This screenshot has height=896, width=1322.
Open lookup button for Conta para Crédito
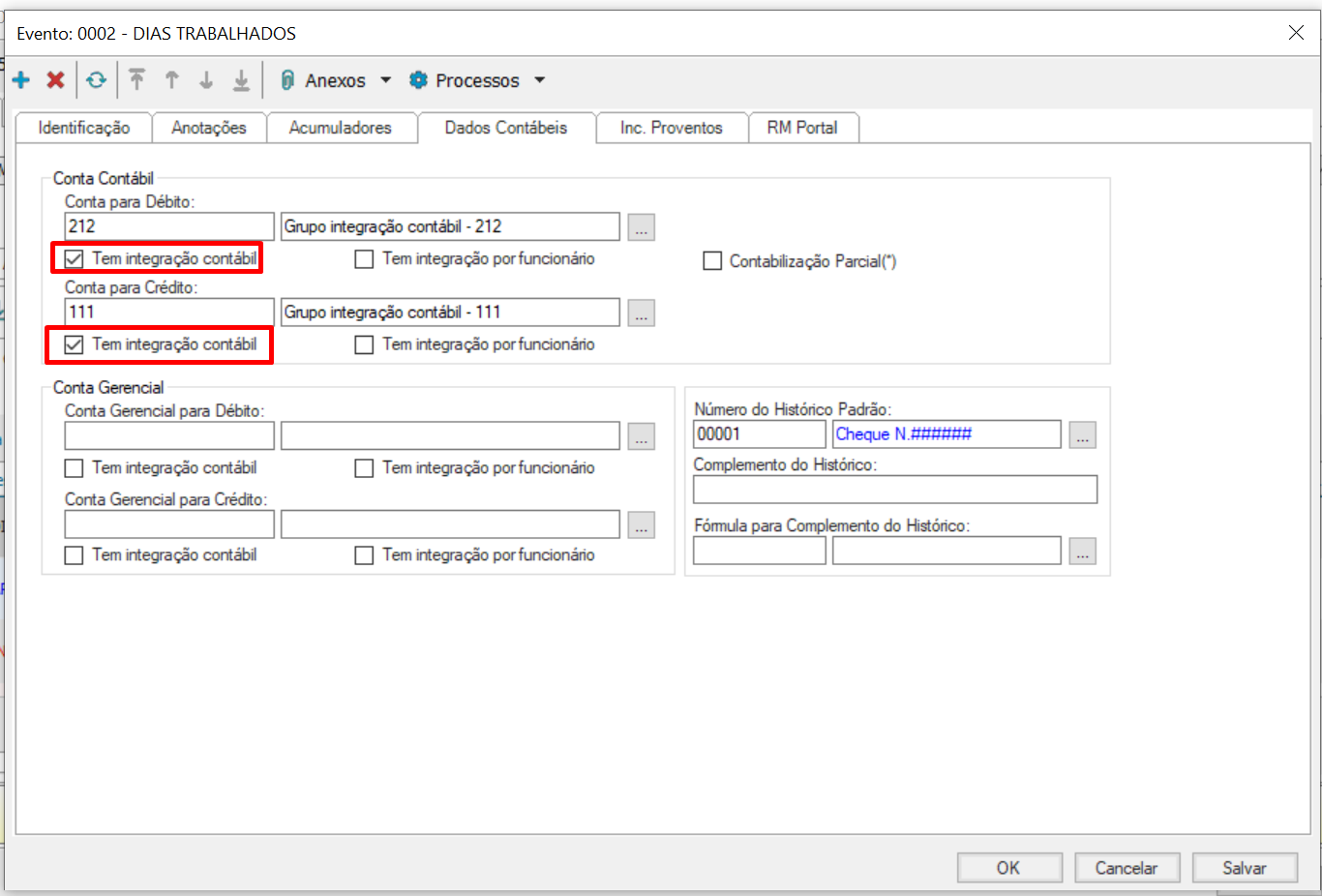(641, 313)
